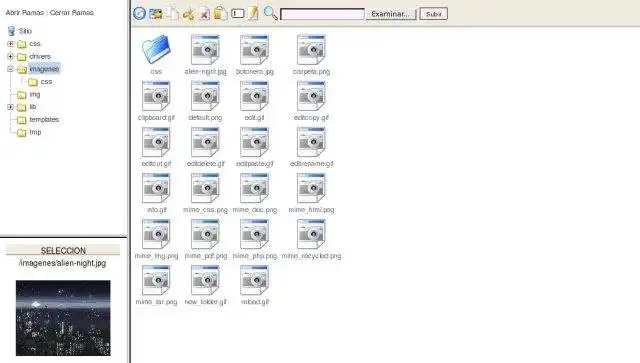Select the mime_html.png file icon
The image size is (640, 363).
311,188
